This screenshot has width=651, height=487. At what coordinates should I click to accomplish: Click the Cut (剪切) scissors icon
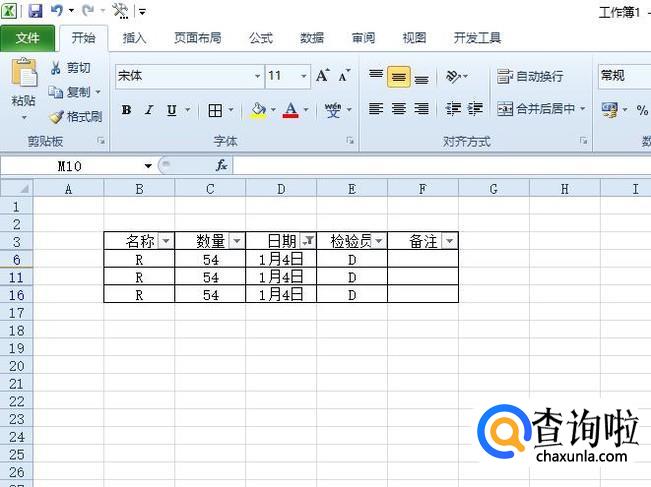pos(55,68)
